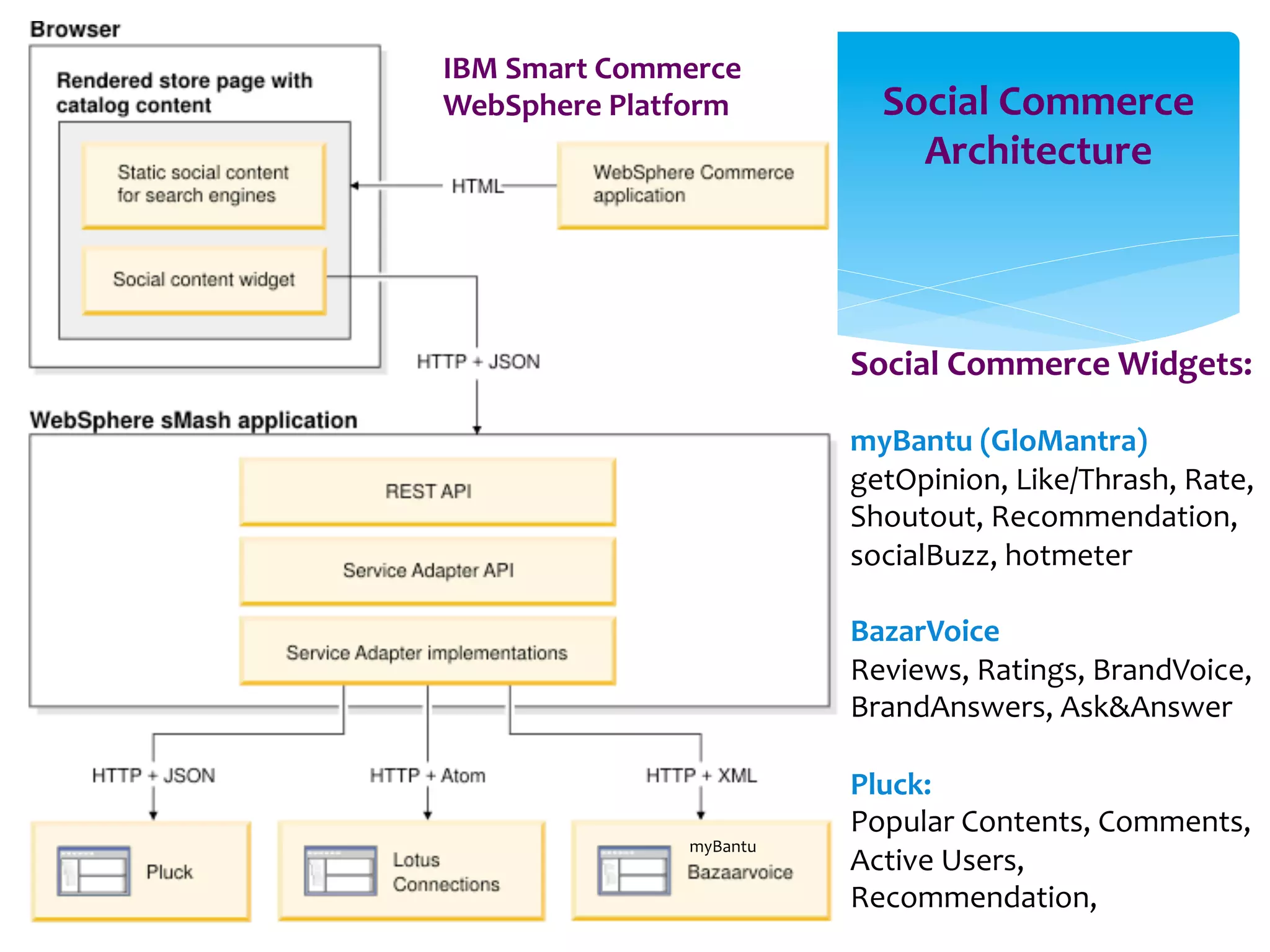Click the 'Reviews, Ratings, BrandVoice,' line

click(x=1051, y=670)
